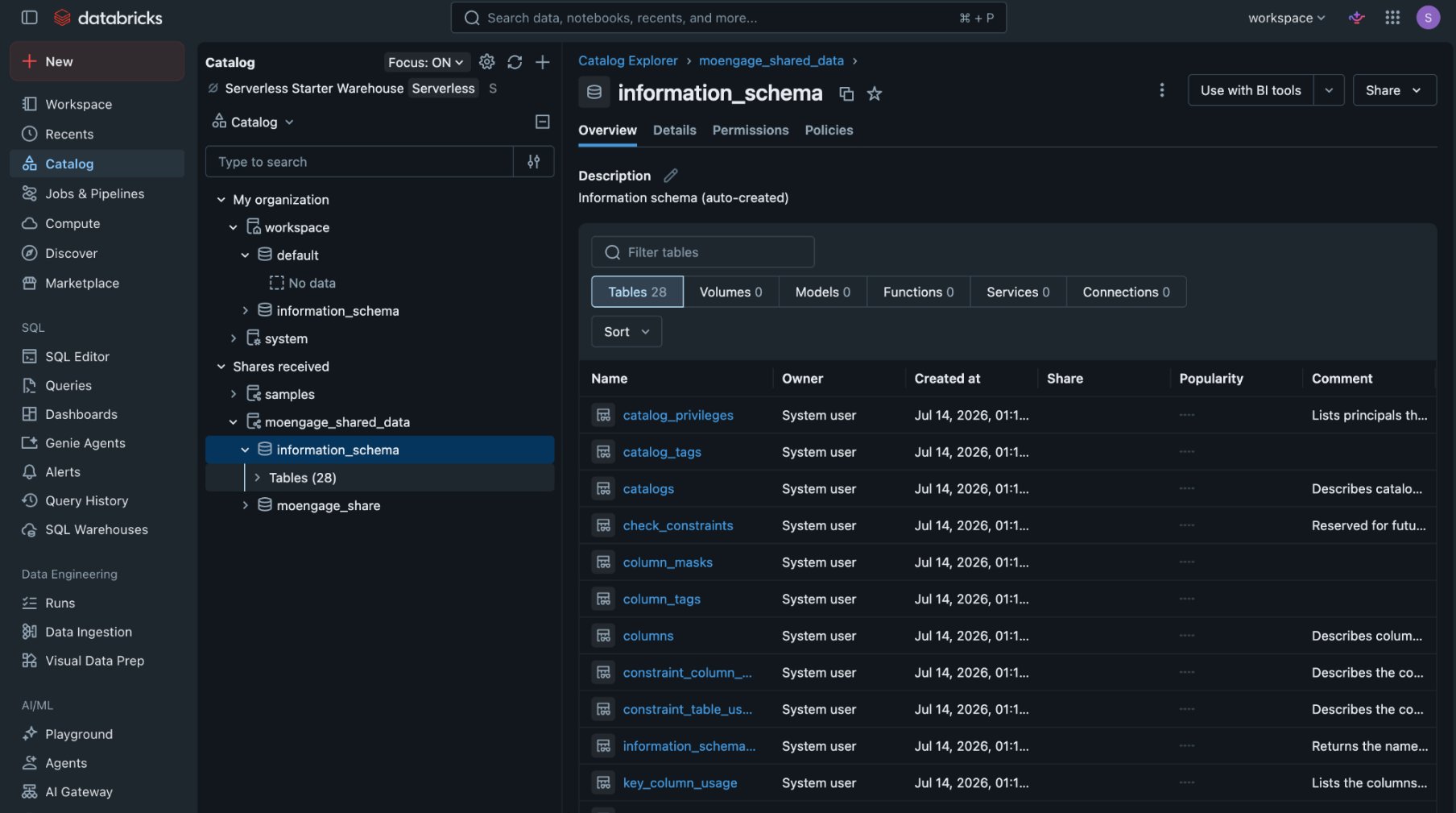Open moengage_shared_data breadcrumb link
The width and height of the screenshot is (1456, 813).
tap(771, 60)
